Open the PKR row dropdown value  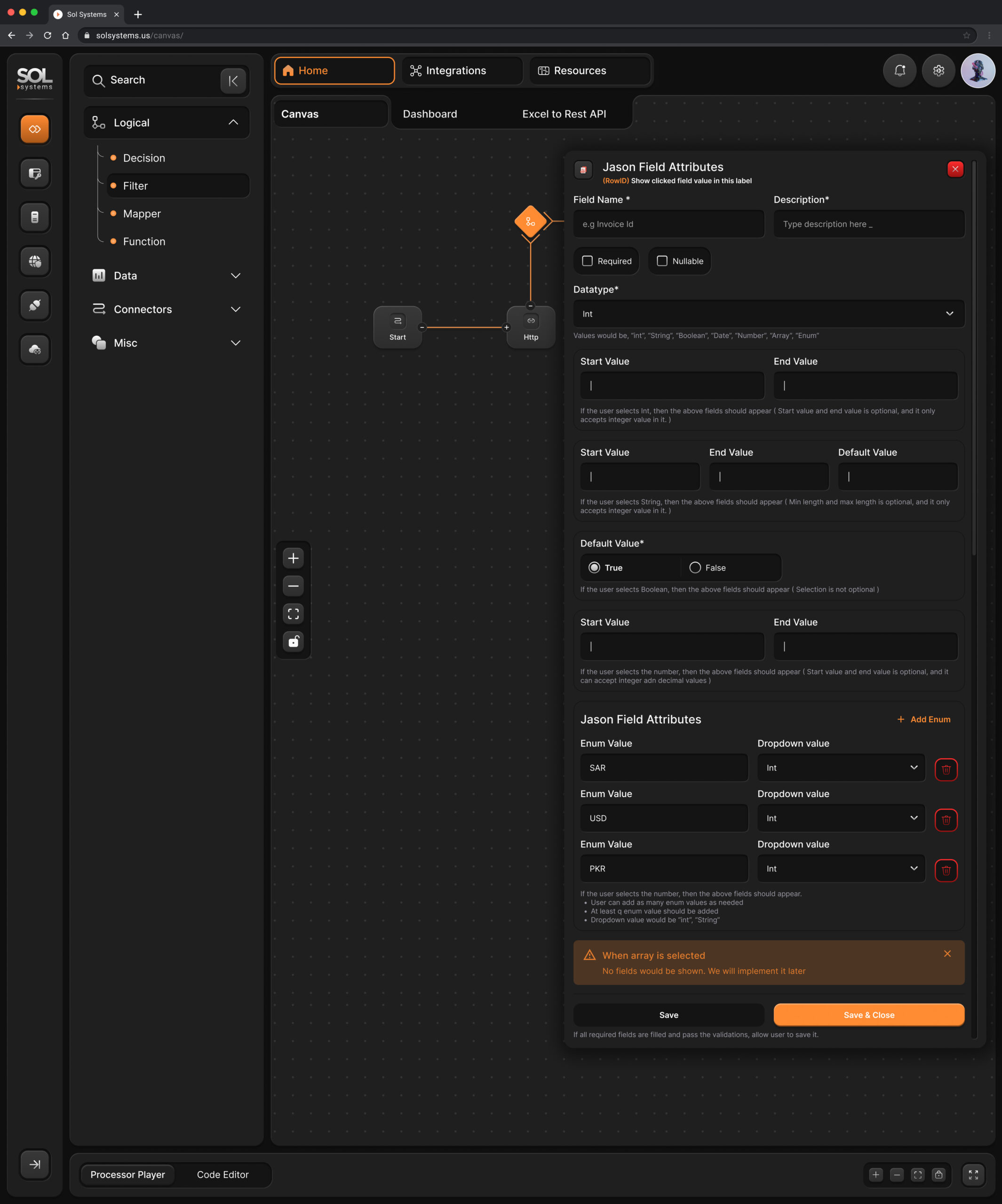[x=841, y=869]
